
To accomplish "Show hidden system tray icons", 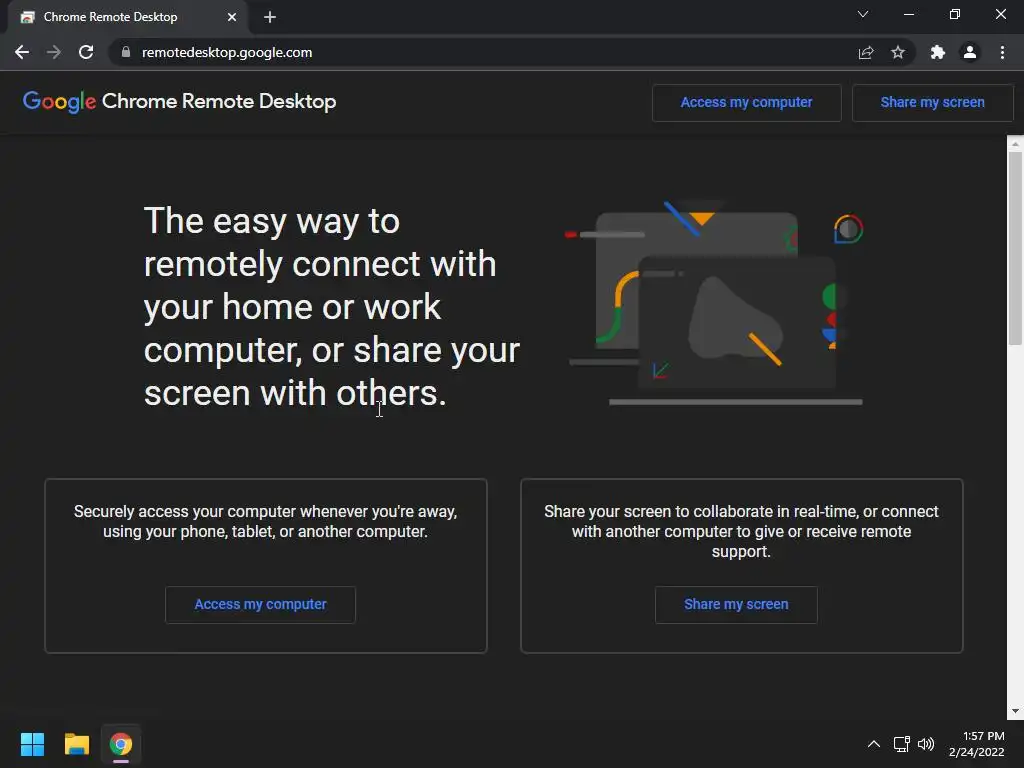I will point(874,744).
